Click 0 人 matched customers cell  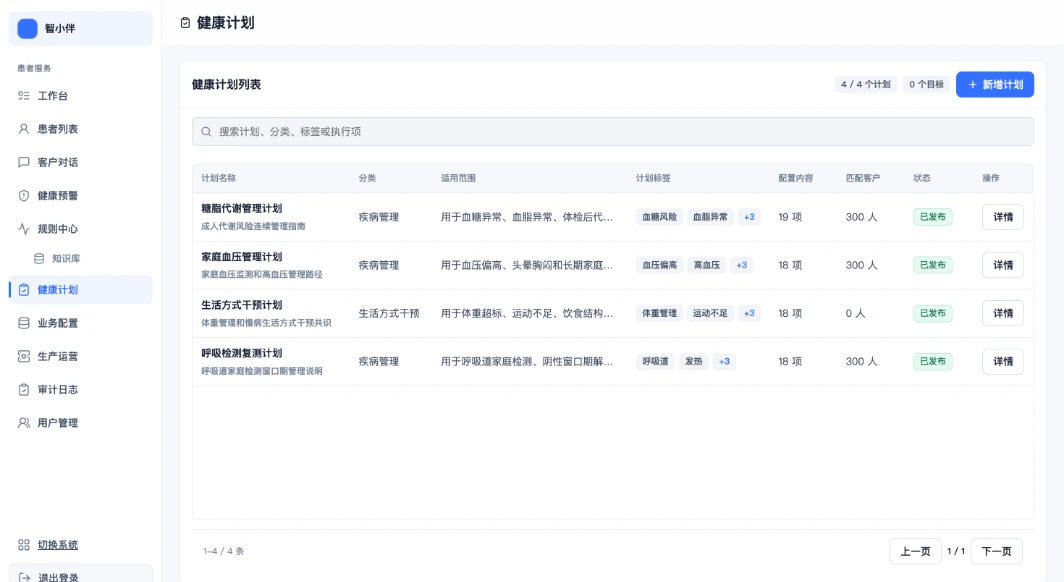tap(855, 313)
